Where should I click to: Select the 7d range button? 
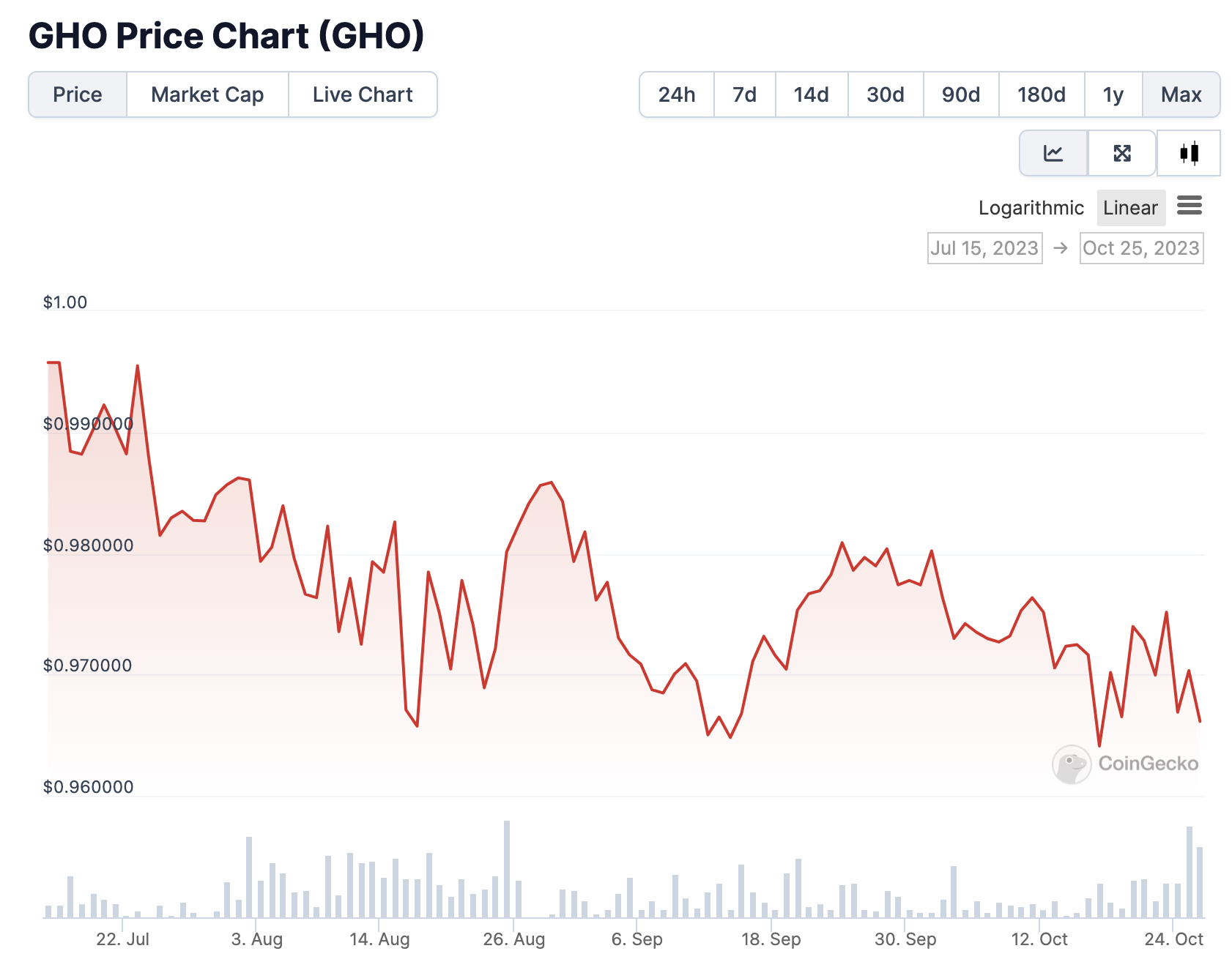744,94
